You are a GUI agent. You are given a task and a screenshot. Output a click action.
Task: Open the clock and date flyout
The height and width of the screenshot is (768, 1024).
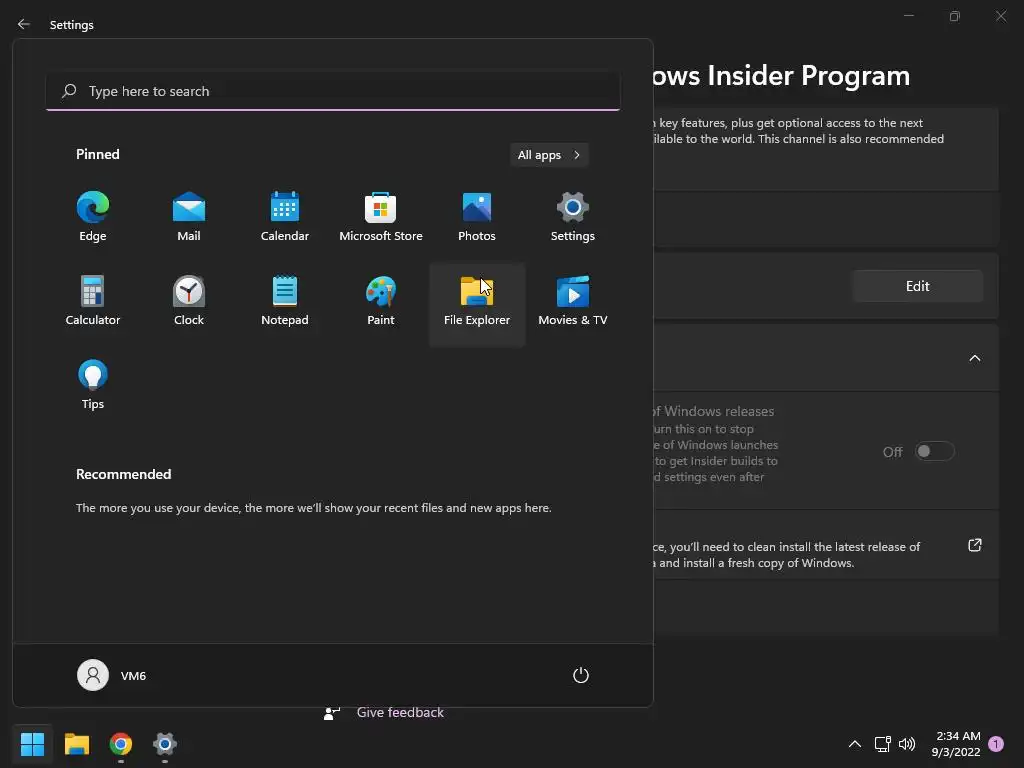point(956,744)
